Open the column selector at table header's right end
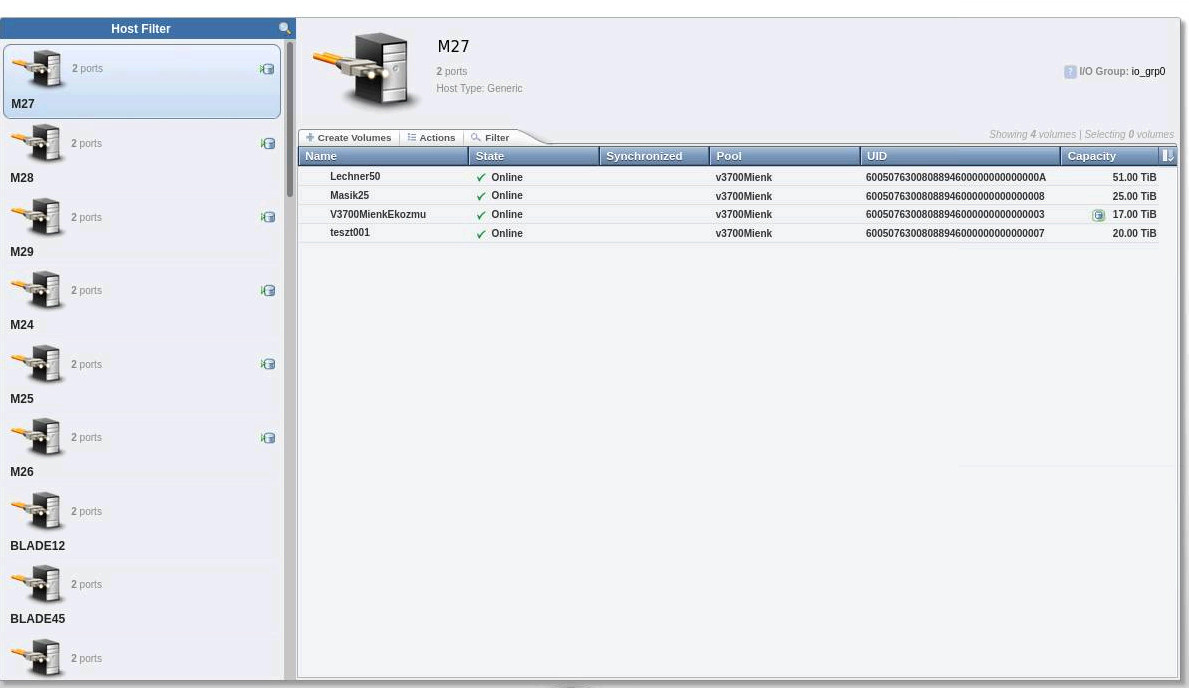This screenshot has height=688, width=1189. pyautogui.click(x=1167, y=156)
